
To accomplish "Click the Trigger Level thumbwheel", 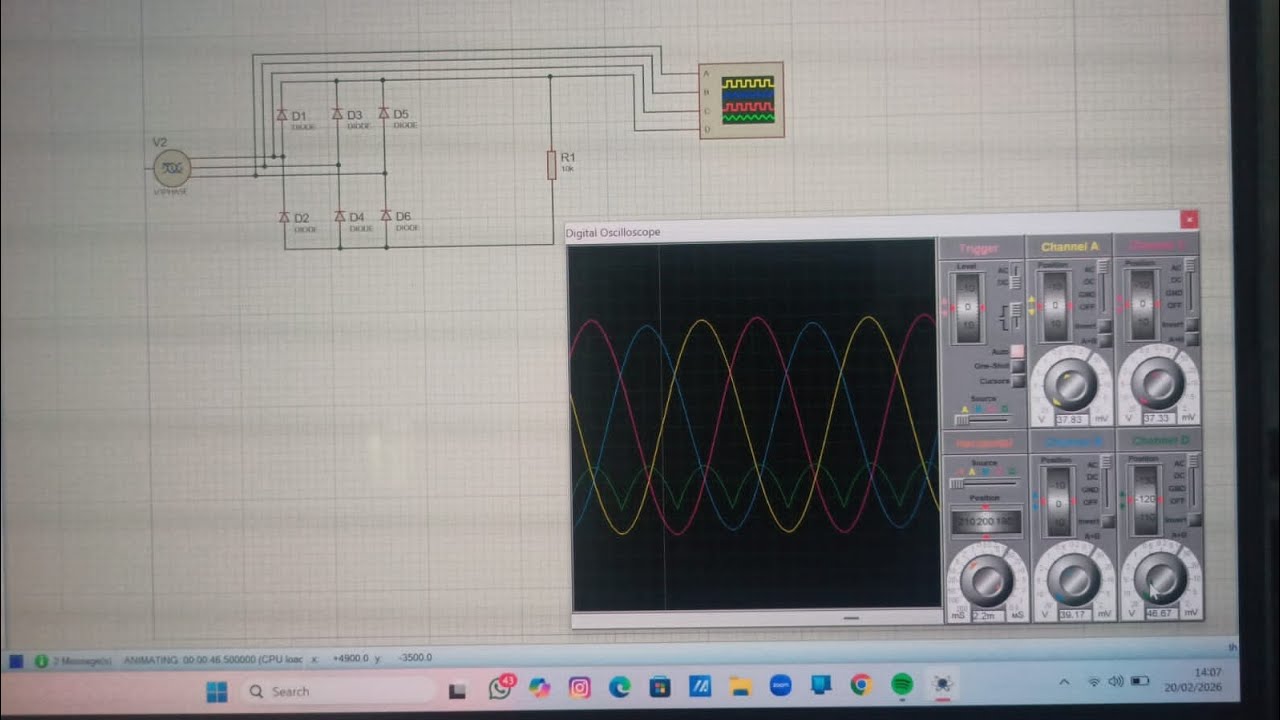I will 967,308.
